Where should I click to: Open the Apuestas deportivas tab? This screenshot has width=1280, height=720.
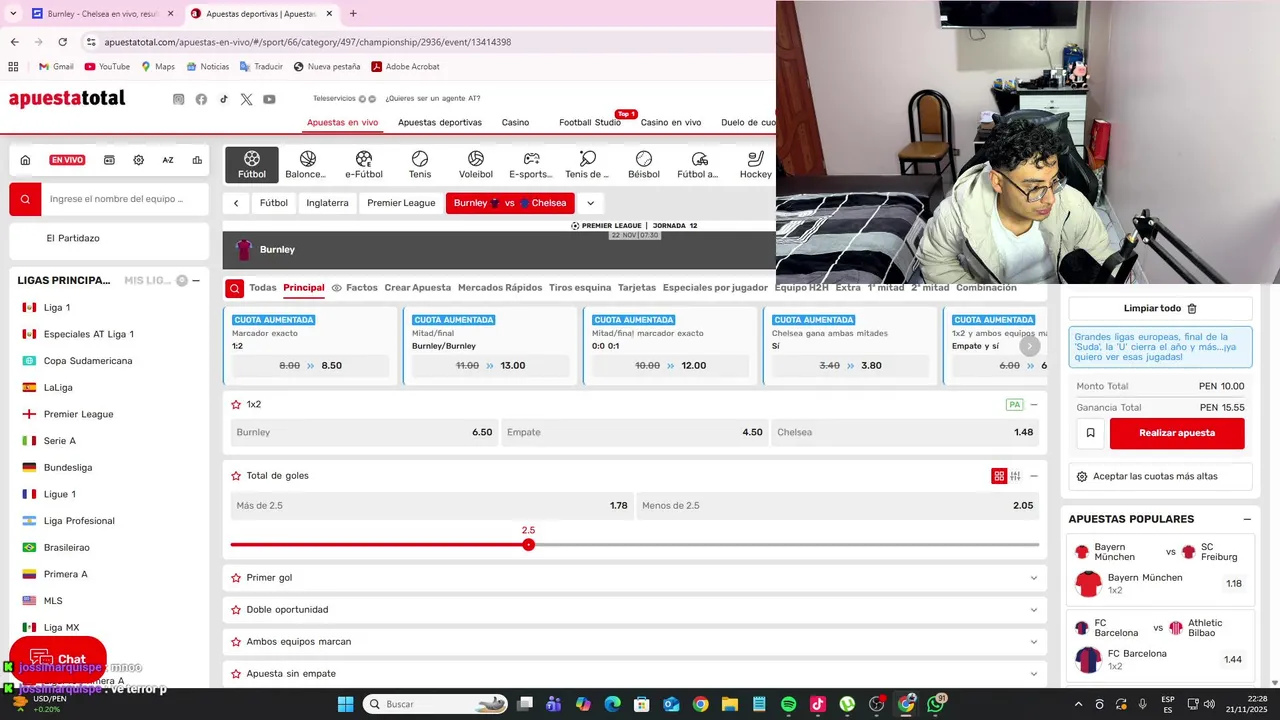(x=440, y=122)
